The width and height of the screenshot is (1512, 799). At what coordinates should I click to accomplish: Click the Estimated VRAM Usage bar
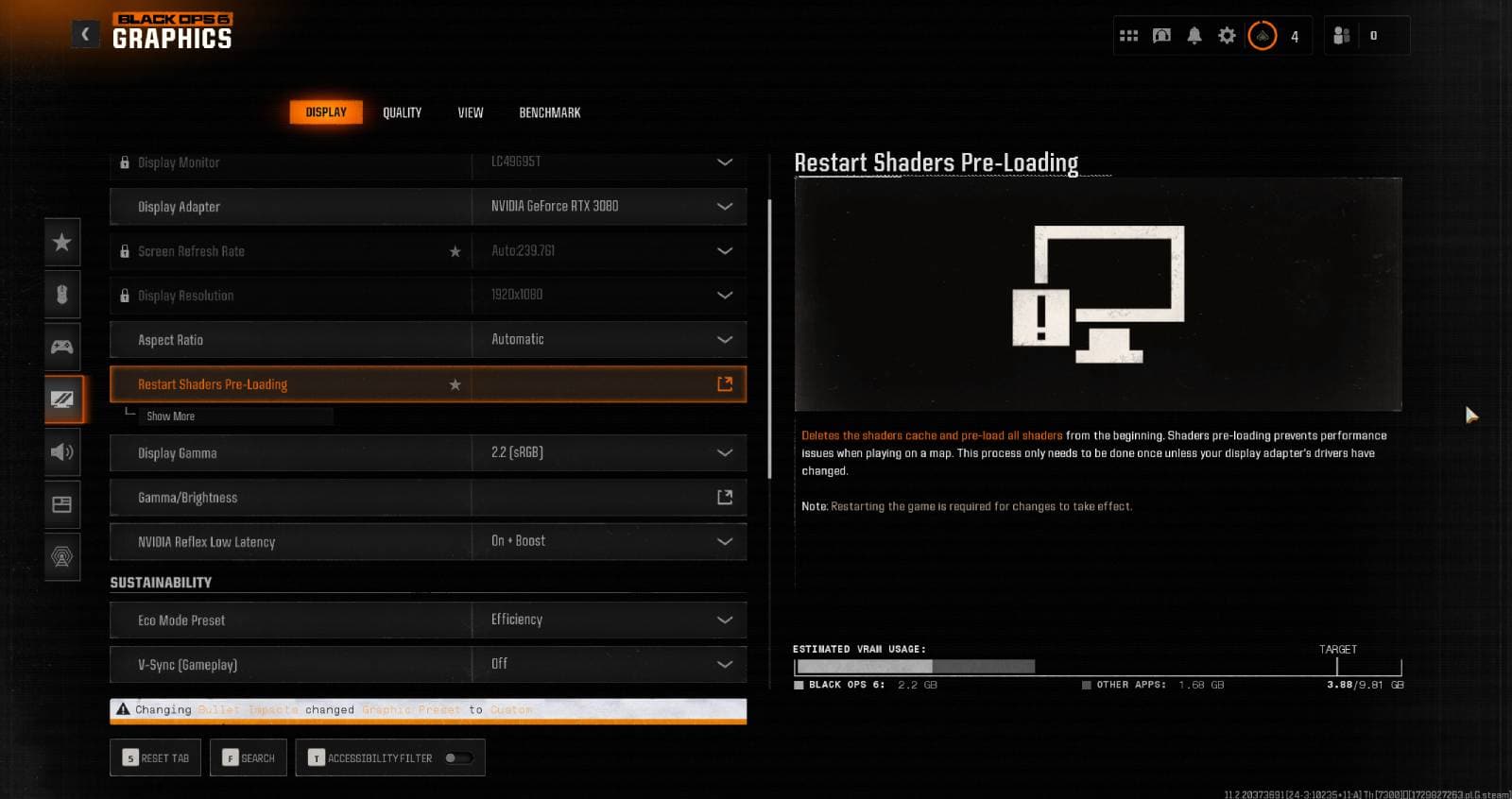pos(1098,667)
